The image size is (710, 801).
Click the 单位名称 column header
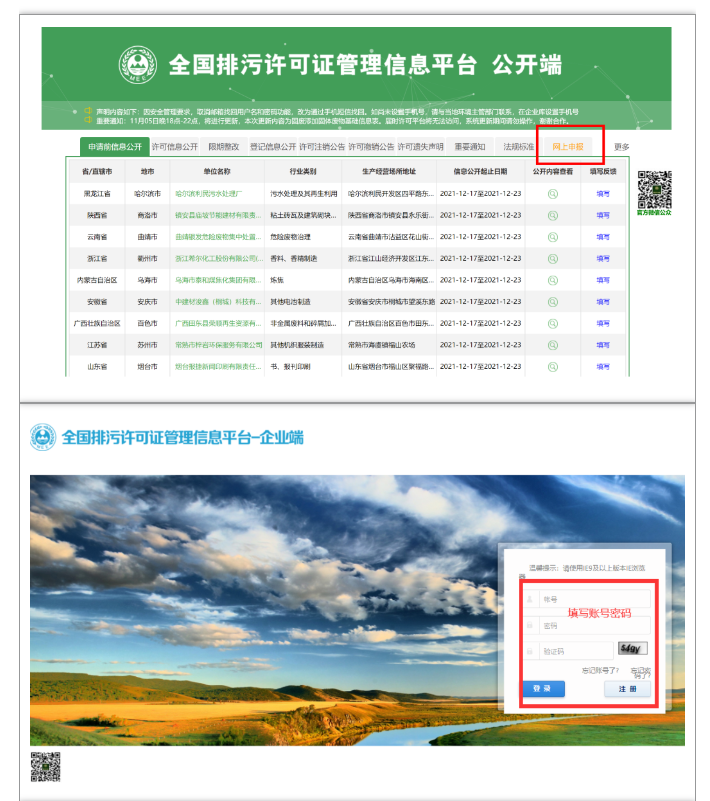click(217, 172)
